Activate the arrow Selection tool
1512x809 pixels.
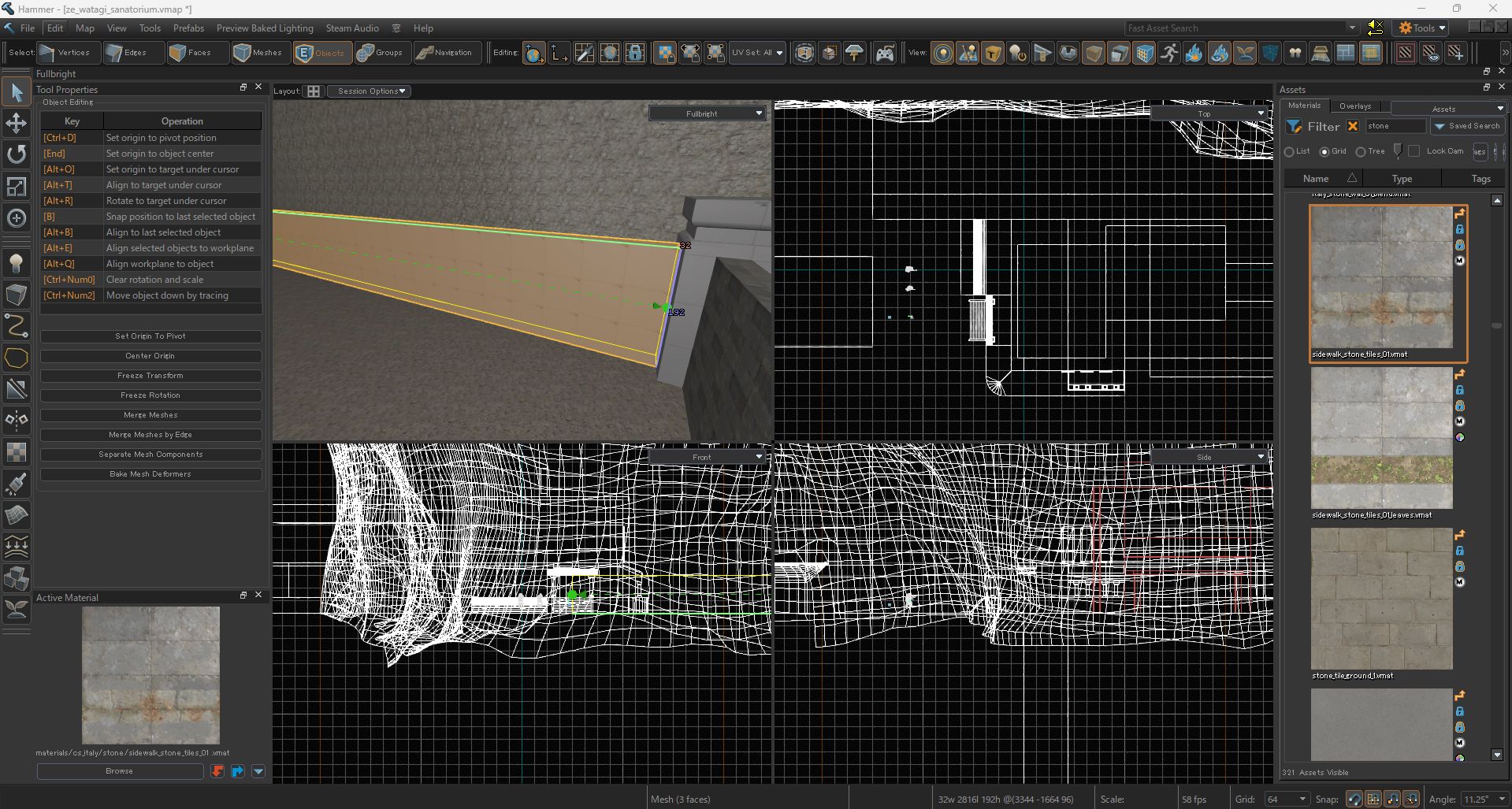(x=17, y=93)
